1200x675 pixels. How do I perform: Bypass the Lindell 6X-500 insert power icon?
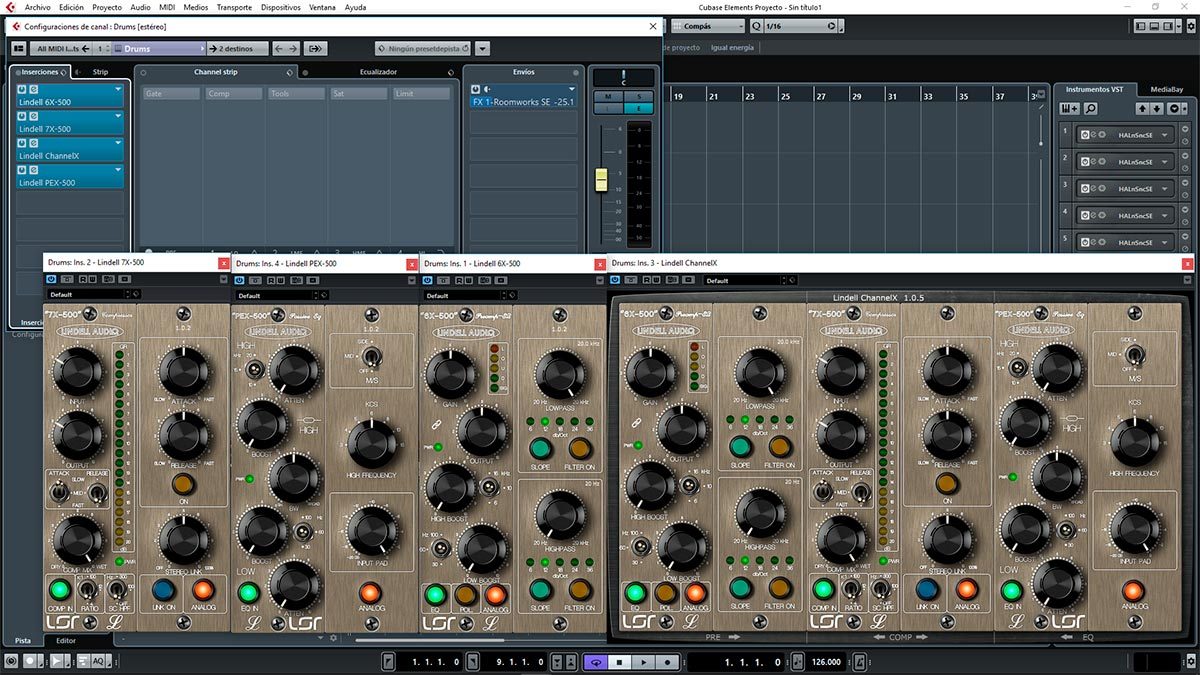tap(21, 90)
